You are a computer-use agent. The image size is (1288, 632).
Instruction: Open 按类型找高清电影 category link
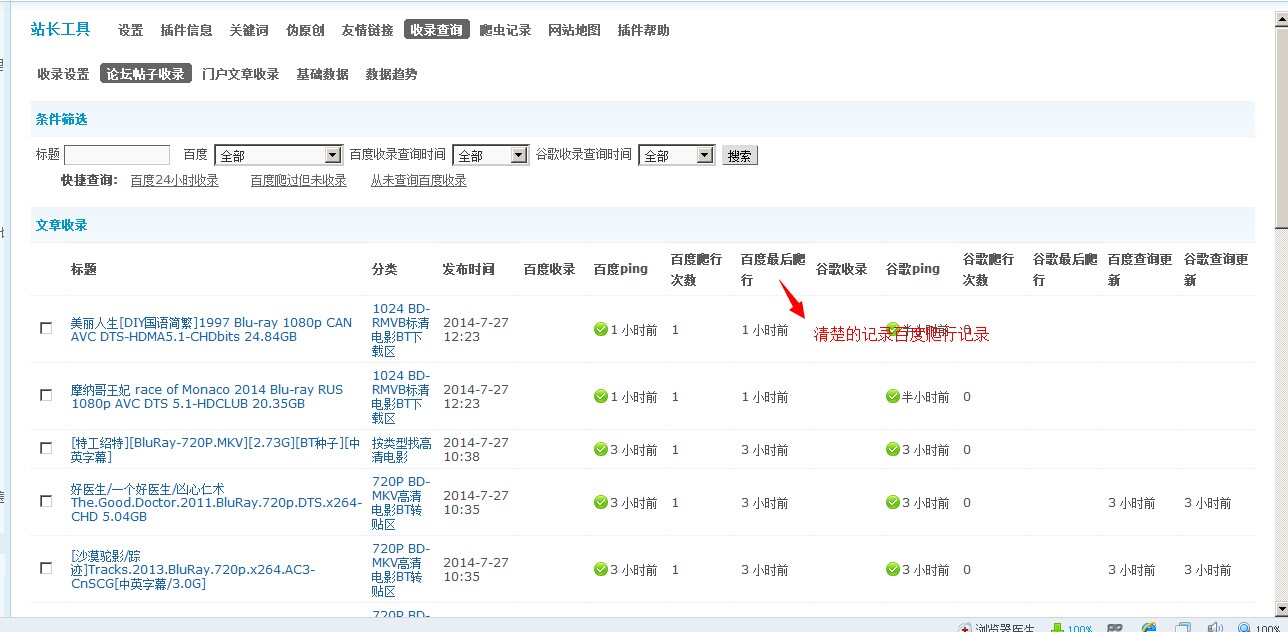(x=402, y=450)
